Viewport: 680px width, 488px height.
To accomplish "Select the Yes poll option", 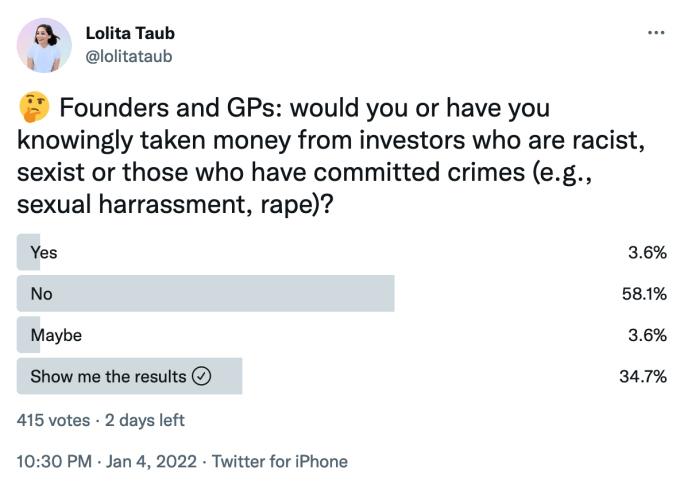I will point(44,252).
